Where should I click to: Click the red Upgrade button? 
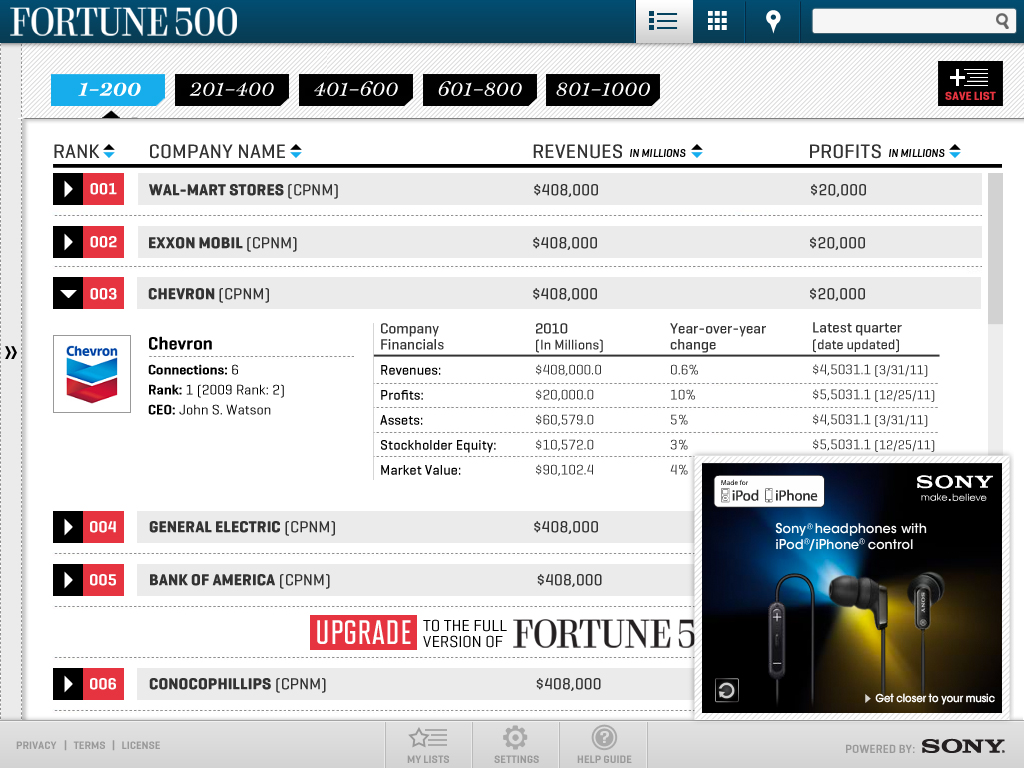[362, 632]
